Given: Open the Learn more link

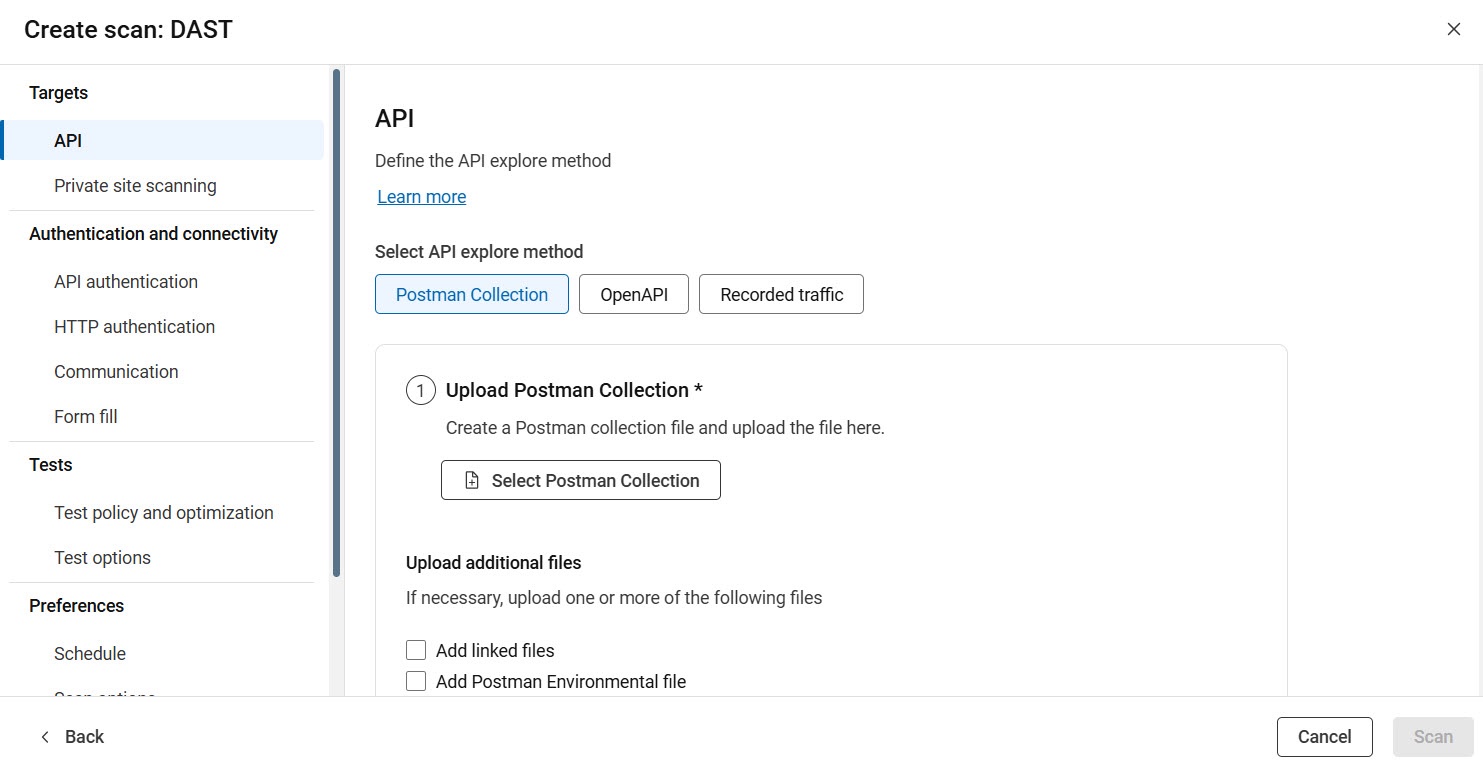Looking at the screenshot, I should click(x=421, y=196).
